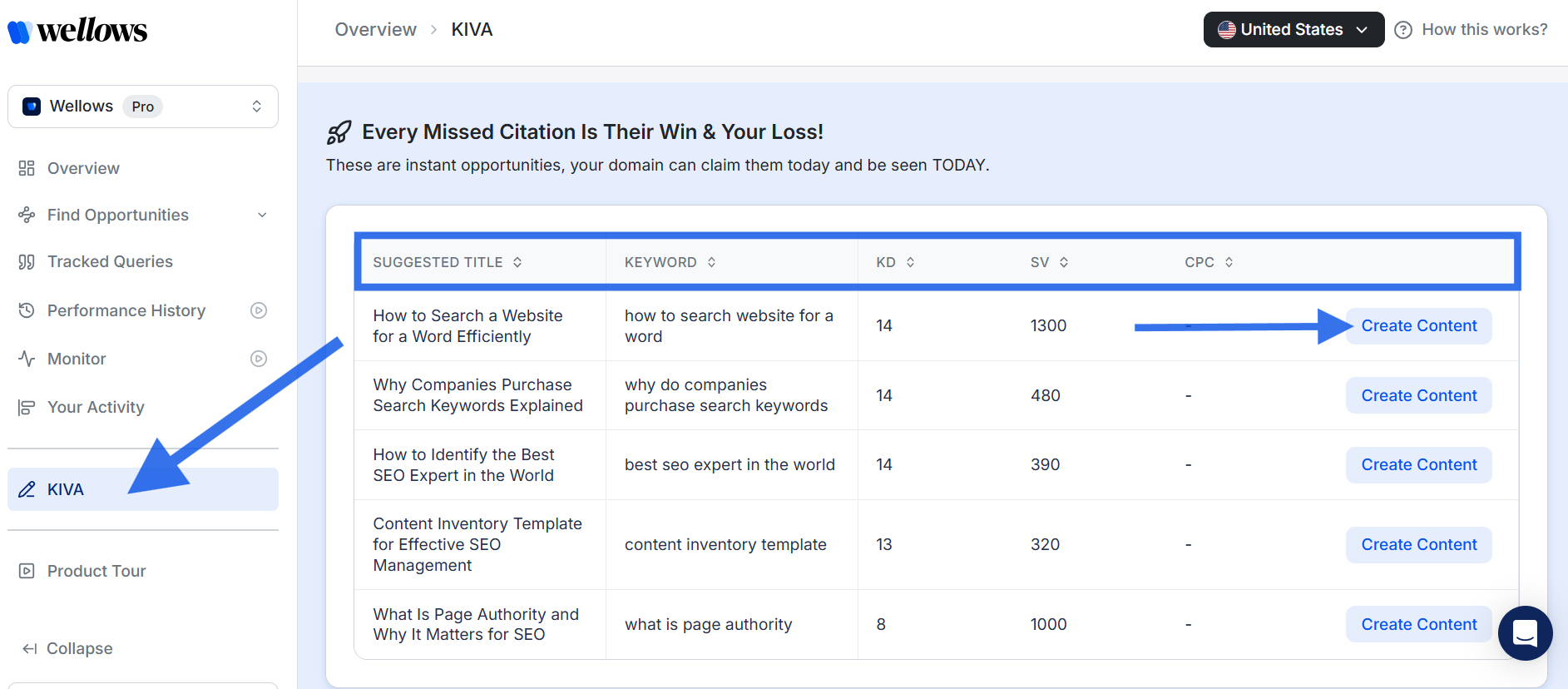Image resolution: width=1568 pixels, height=689 pixels.
Task: Sort by Suggested Title column arrows
Action: (x=517, y=262)
